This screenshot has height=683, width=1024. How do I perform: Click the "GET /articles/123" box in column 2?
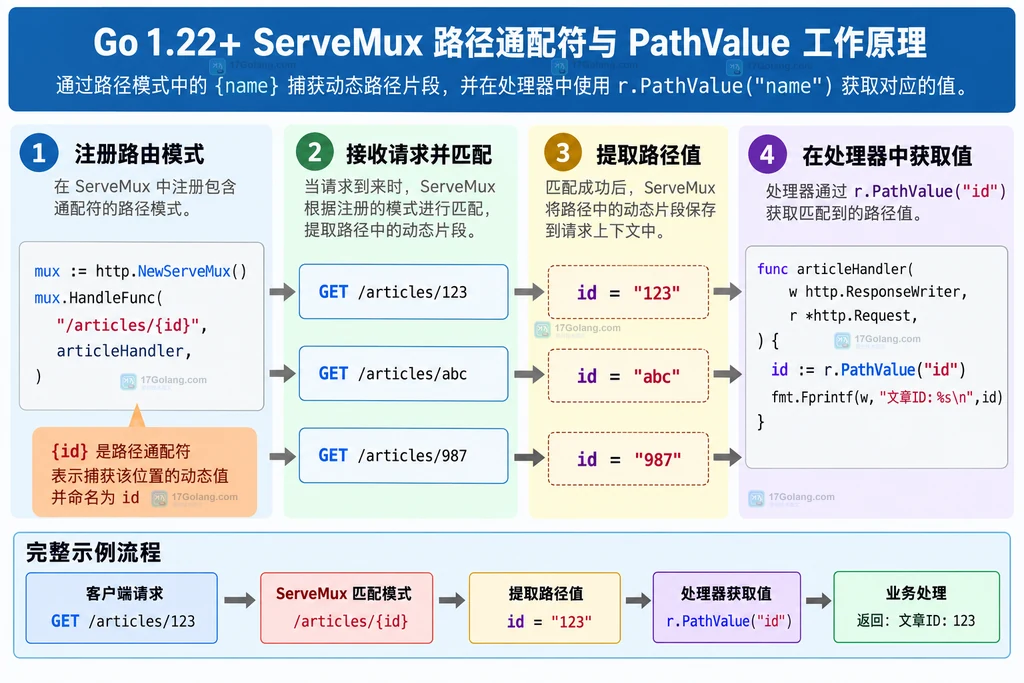(x=404, y=292)
